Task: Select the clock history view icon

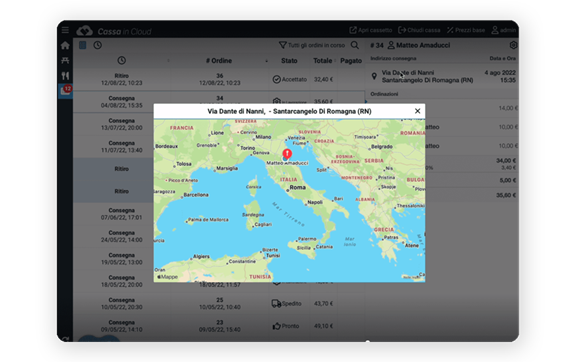Action: [97, 45]
